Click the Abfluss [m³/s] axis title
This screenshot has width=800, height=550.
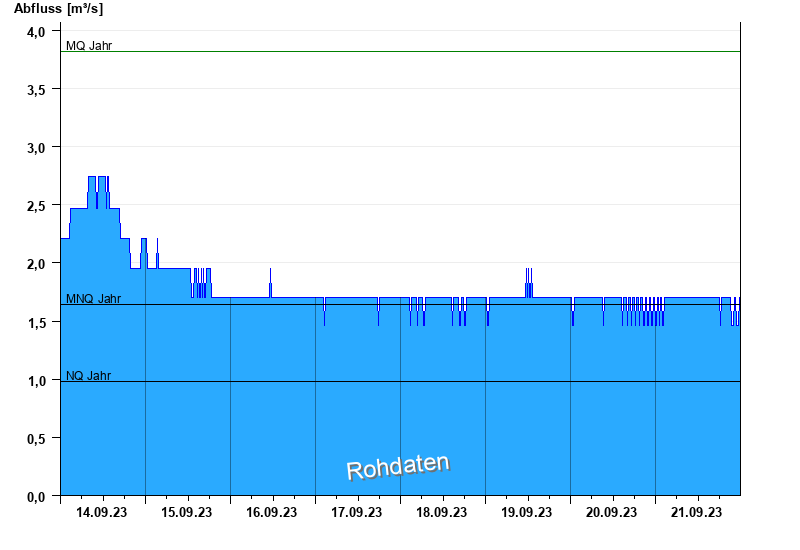(x=58, y=9)
